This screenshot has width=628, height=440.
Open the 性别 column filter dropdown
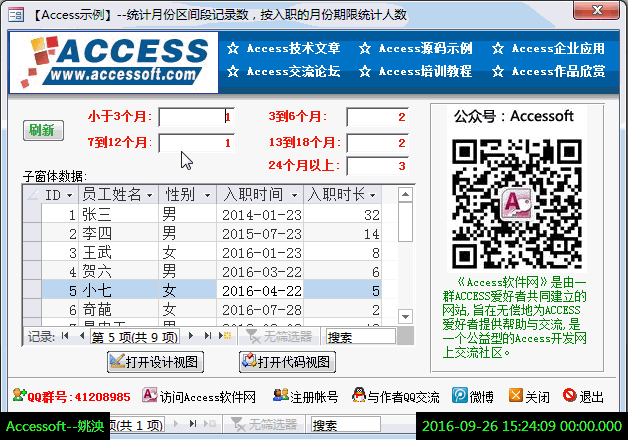pos(207,195)
